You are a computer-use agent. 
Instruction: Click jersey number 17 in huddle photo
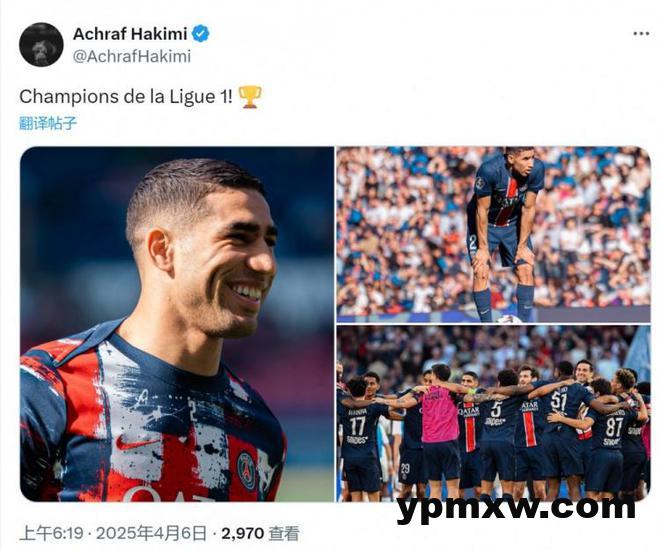pos(357,426)
